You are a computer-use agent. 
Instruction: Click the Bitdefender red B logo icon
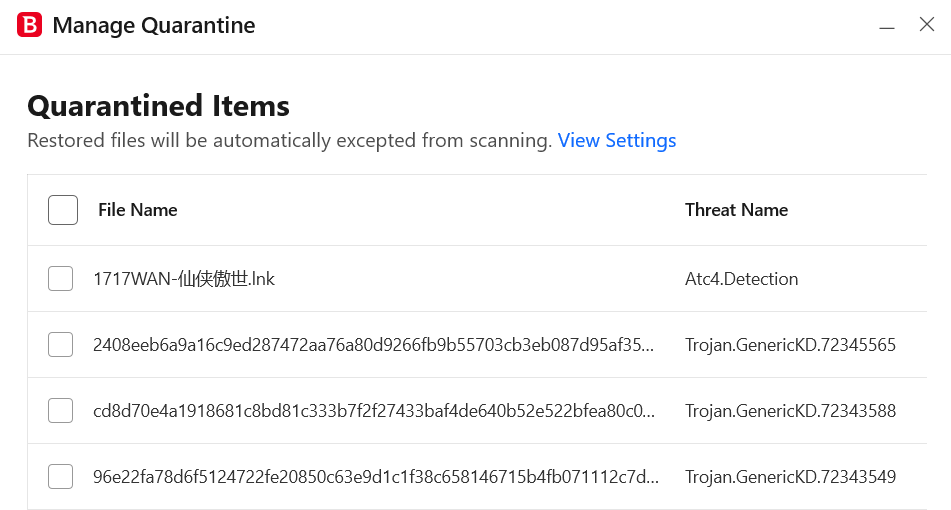(29, 25)
